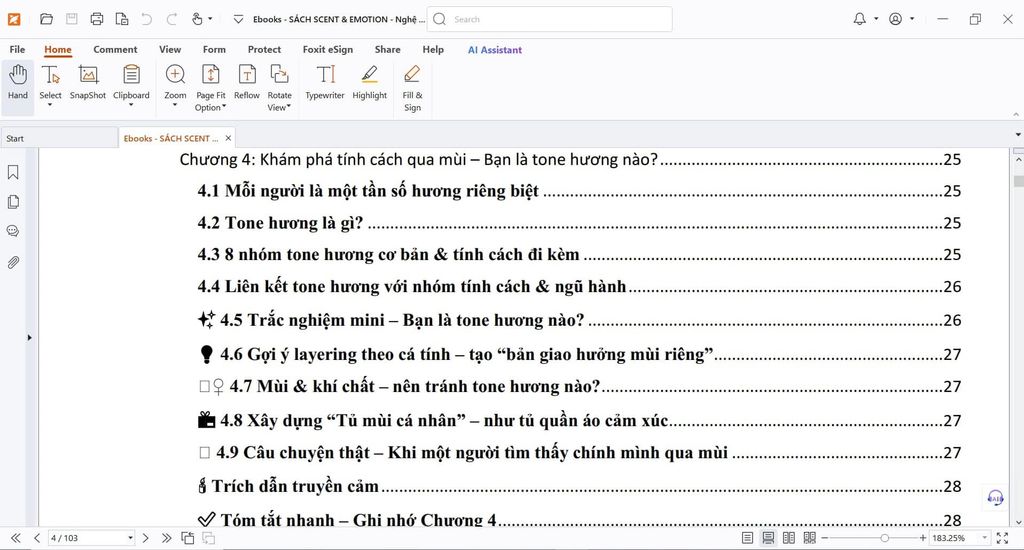The height and width of the screenshot is (550, 1024).
Task: Click Rotate View icon
Action: click(280, 74)
